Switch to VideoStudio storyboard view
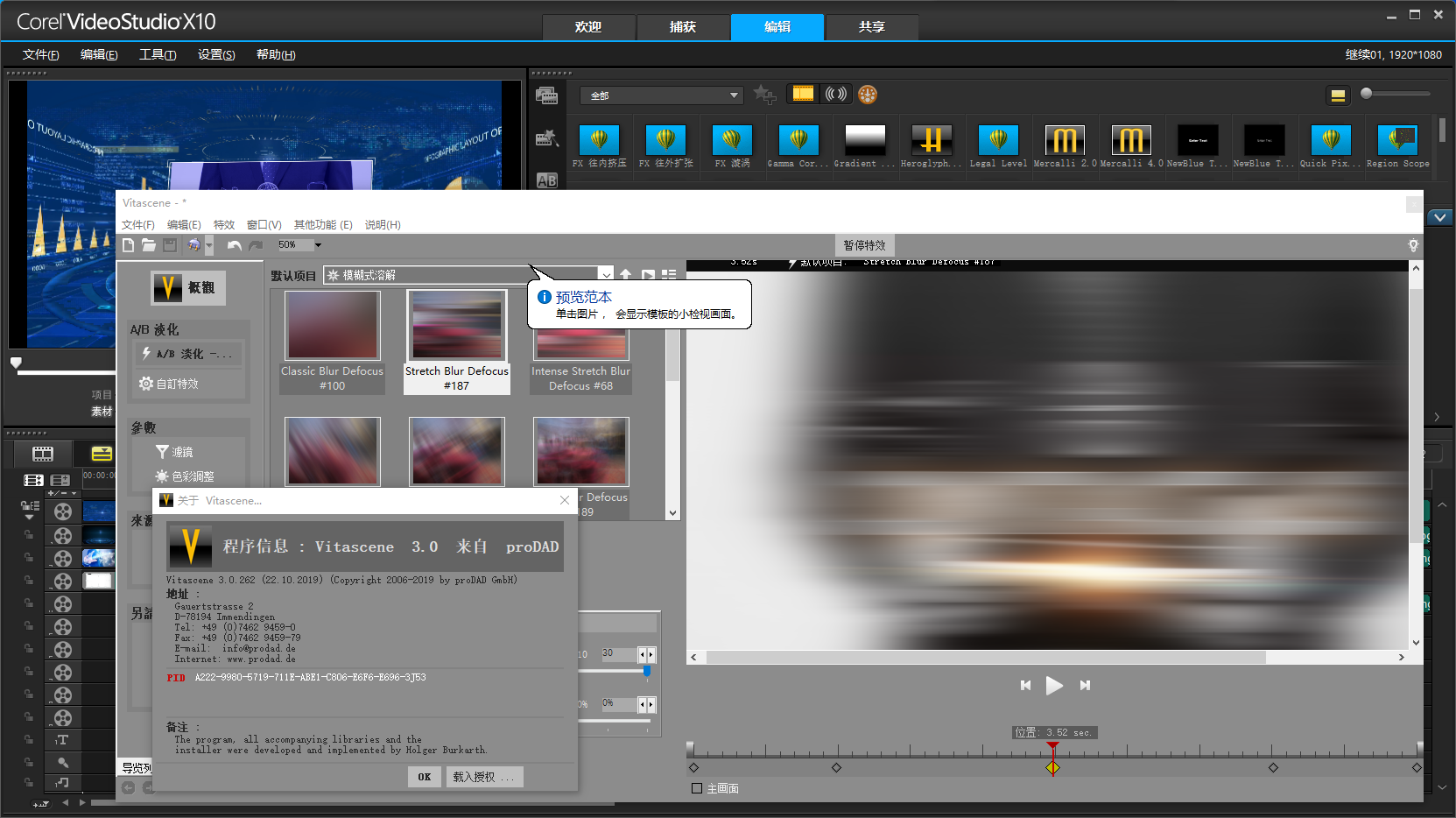1456x818 pixels. coord(43,454)
